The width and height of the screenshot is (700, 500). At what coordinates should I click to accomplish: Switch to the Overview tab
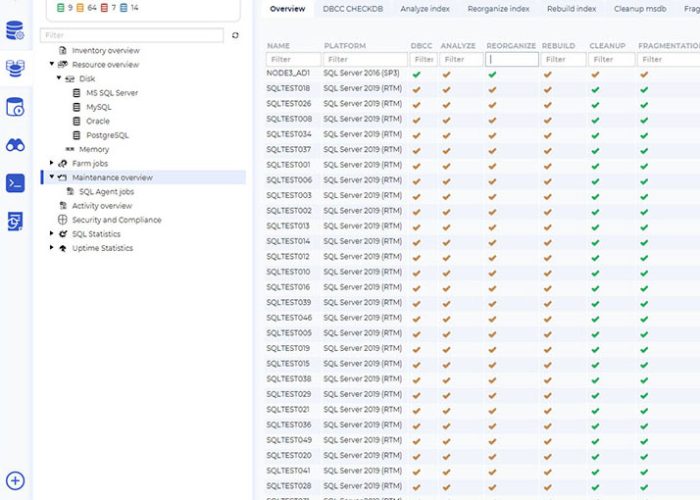(288, 9)
